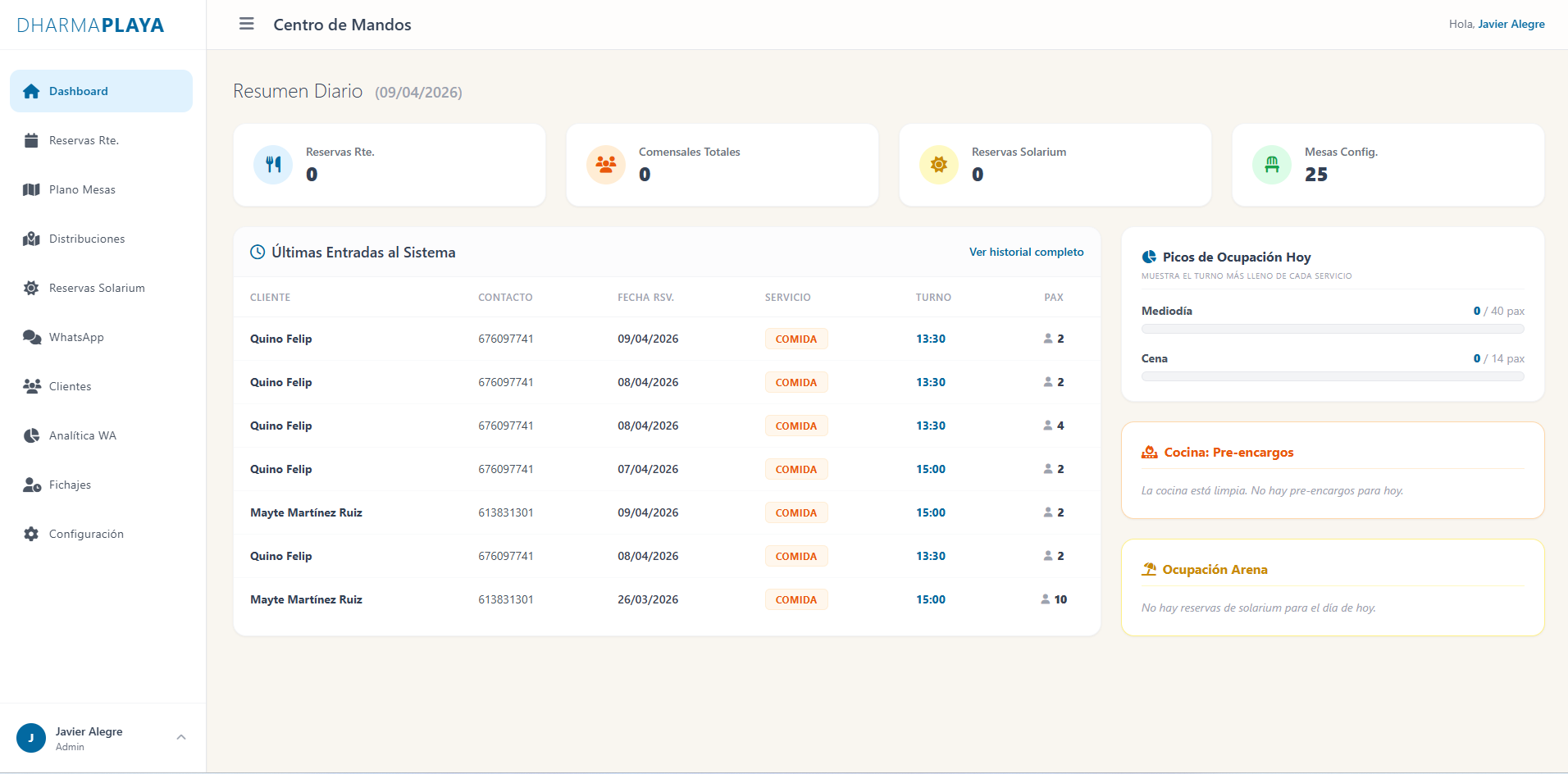
Task: Open the Plano Mesas map icon
Action: (x=31, y=189)
